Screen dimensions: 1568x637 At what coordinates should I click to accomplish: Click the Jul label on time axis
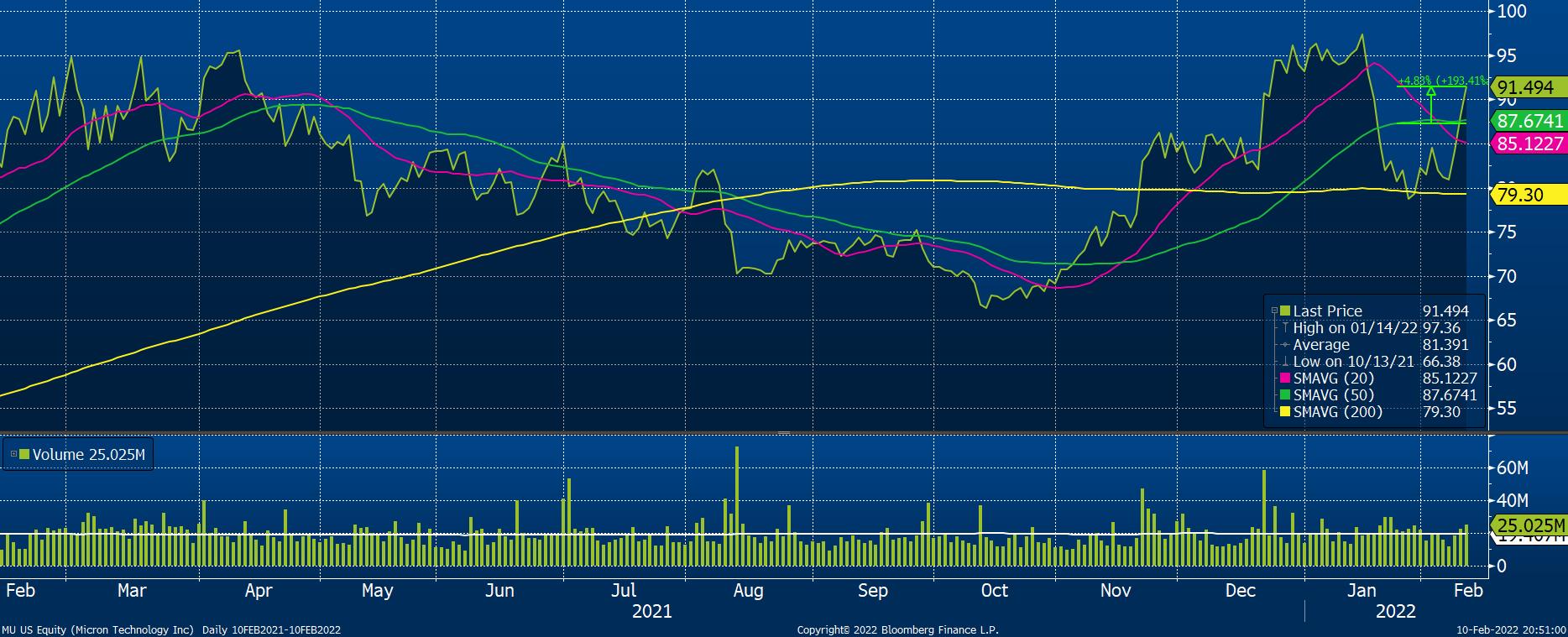[x=624, y=591]
